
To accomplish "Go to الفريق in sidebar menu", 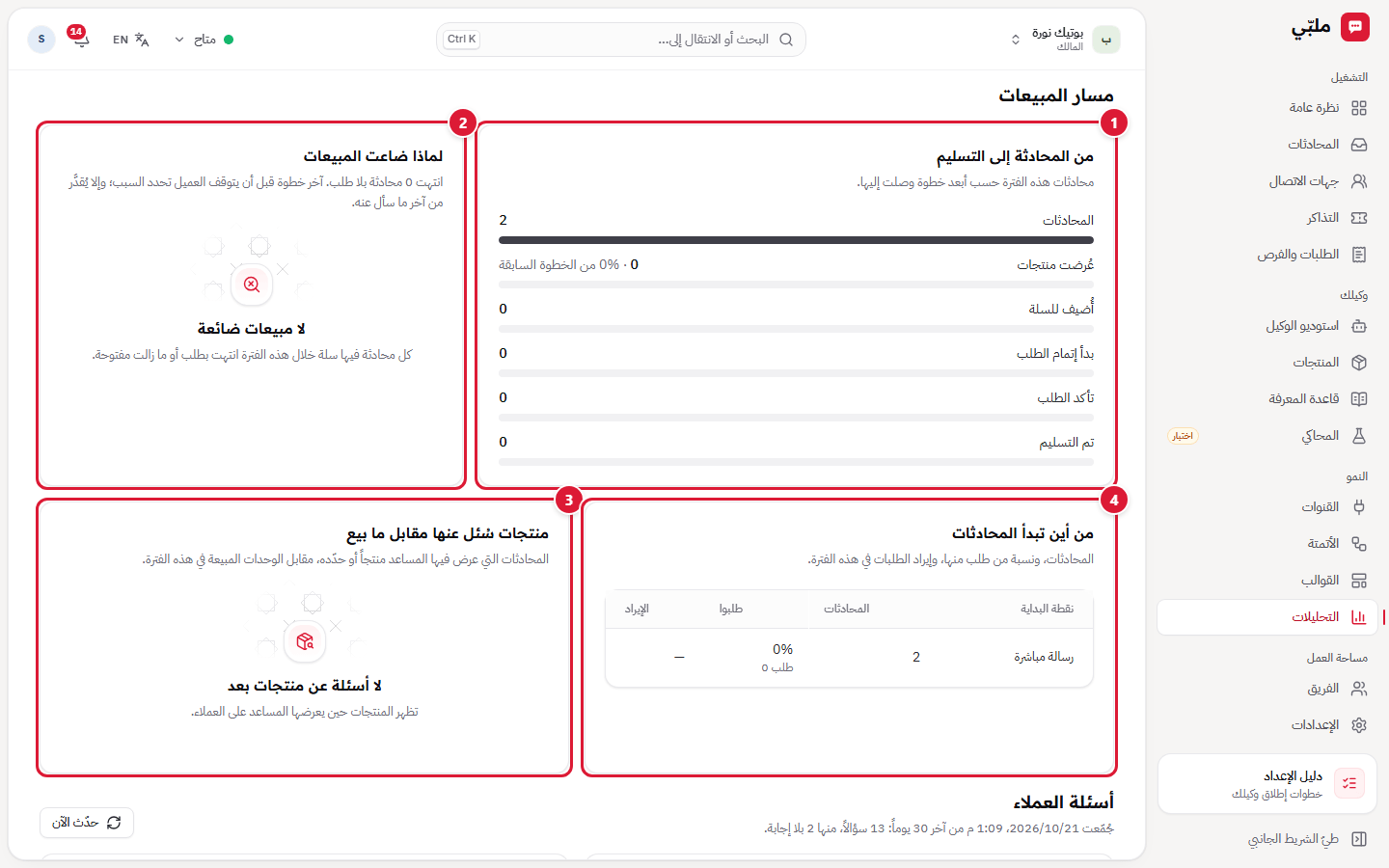I will pyautogui.click(x=1266, y=689).
